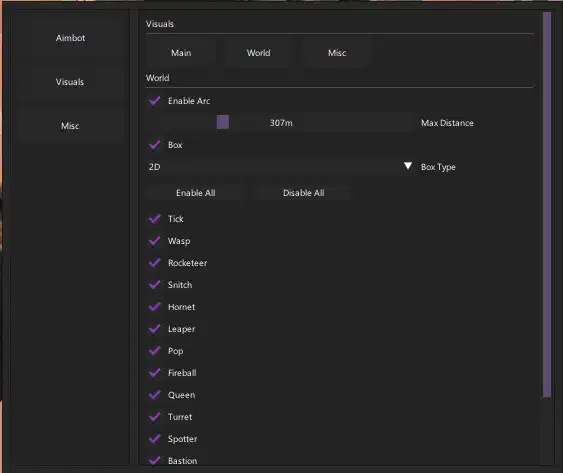563x473 pixels.
Task: Click the Disable All button
Action: [303, 193]
